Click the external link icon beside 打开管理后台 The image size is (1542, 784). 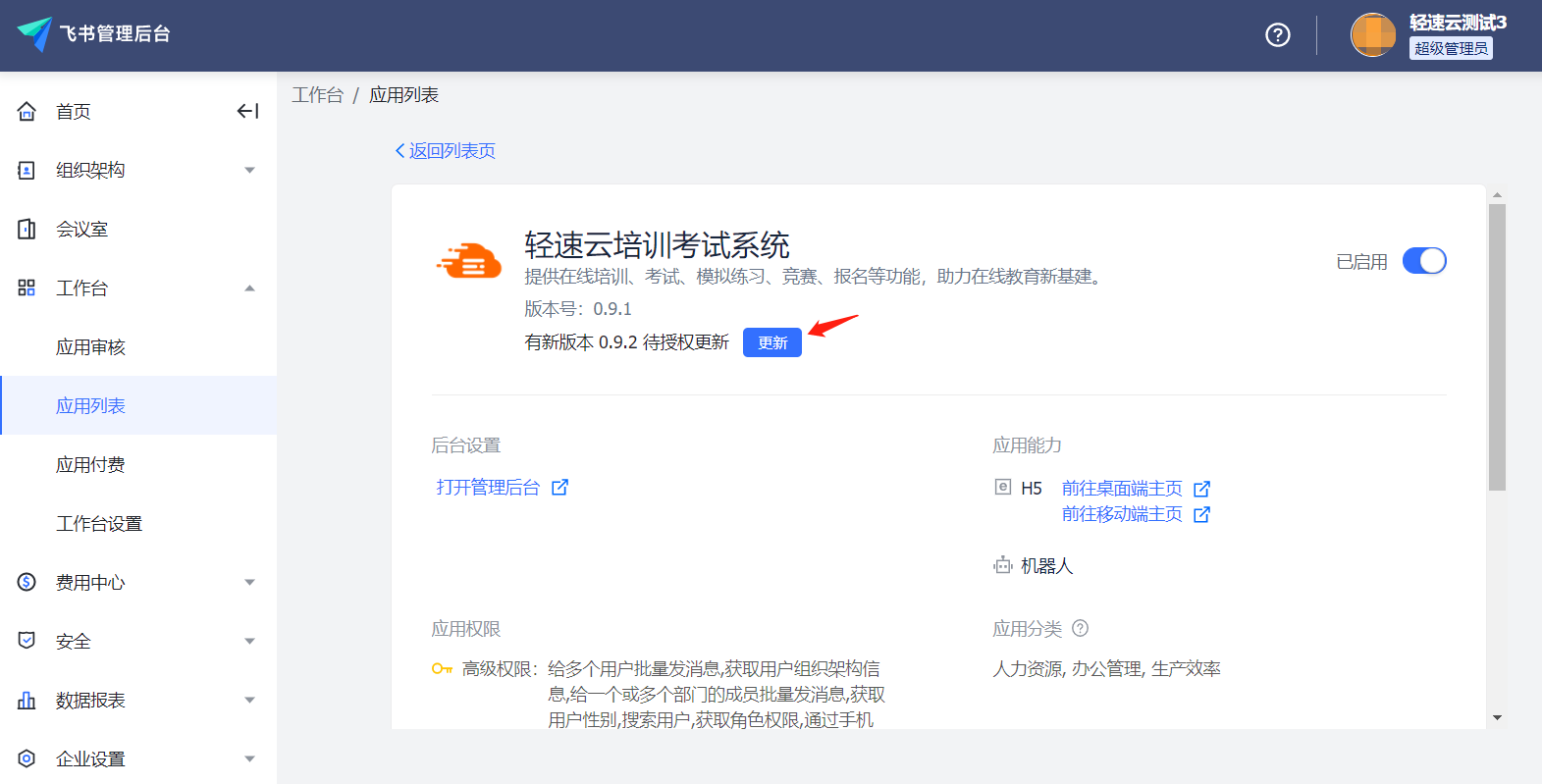pos(559,488)
